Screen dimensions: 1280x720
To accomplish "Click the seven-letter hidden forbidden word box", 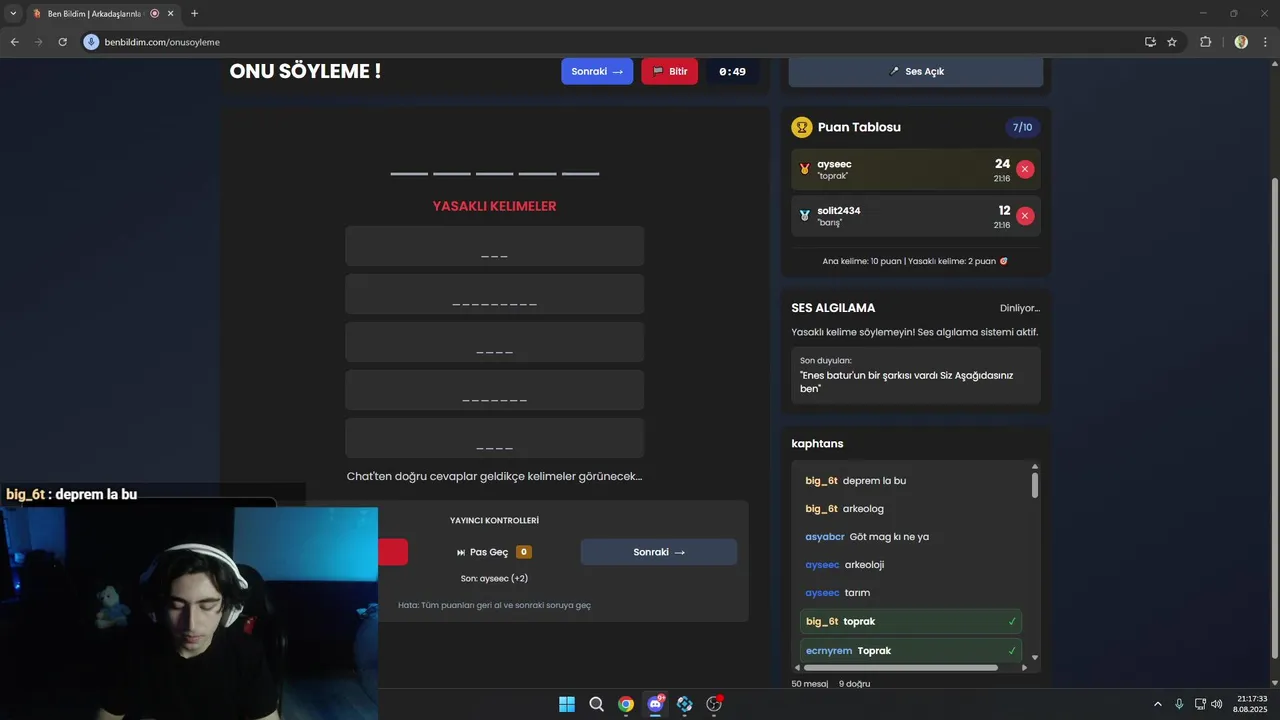I will point(495,390).
